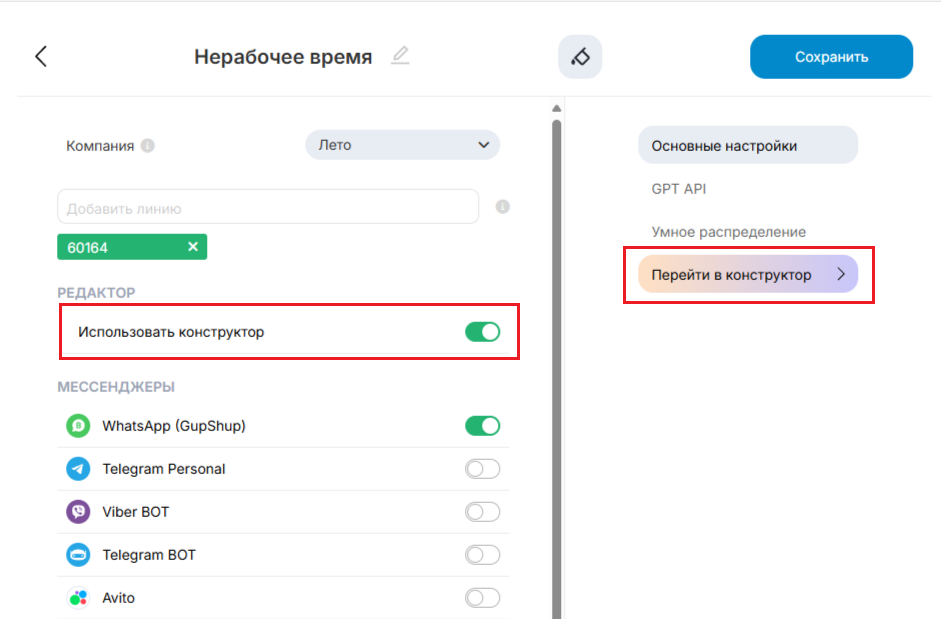941x619 pixels.
Task: Open Умное распределение settings
Action: pos(728,232)
